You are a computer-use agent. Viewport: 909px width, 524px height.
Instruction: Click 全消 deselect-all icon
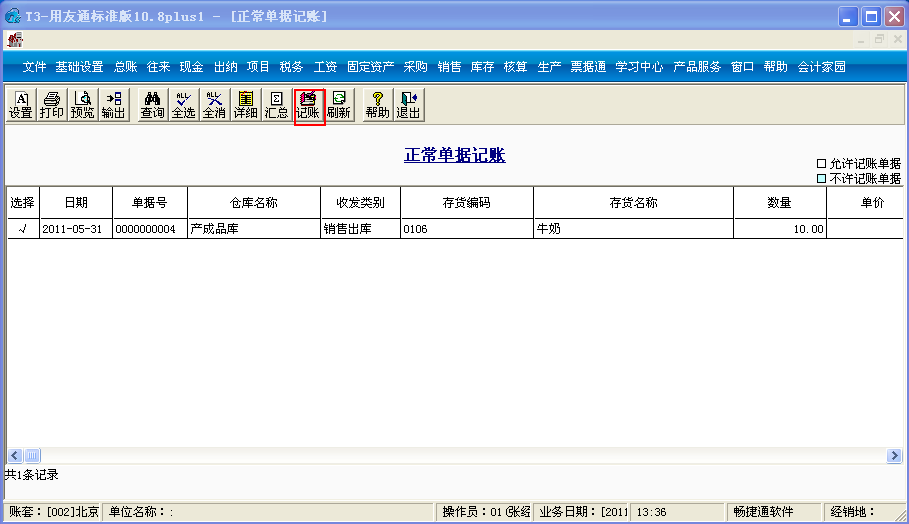[x=214, y=105]
